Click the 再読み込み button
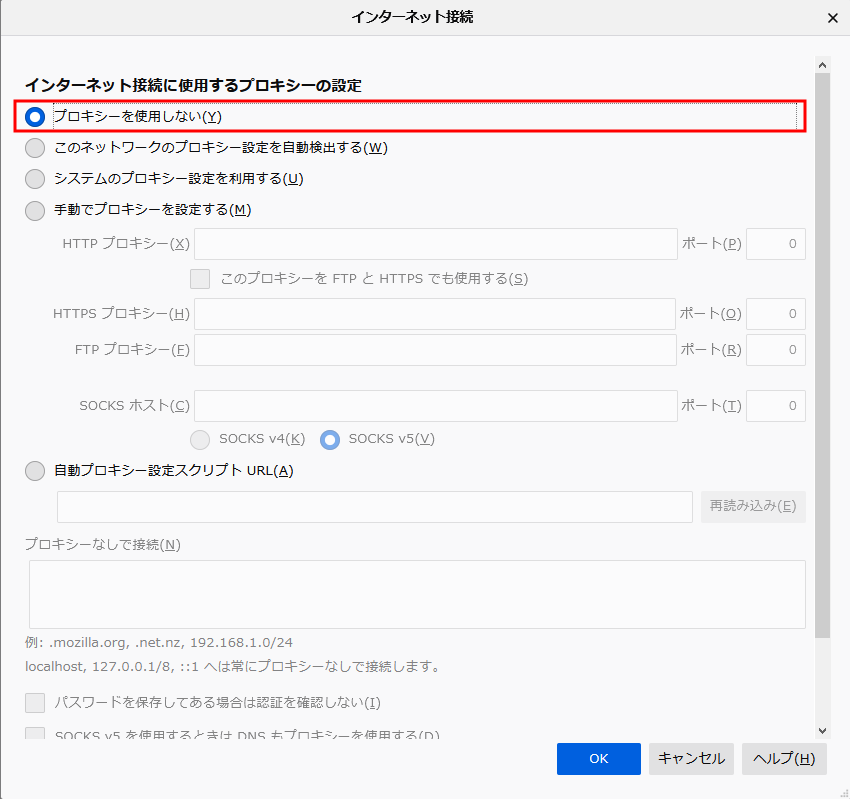 753,506
